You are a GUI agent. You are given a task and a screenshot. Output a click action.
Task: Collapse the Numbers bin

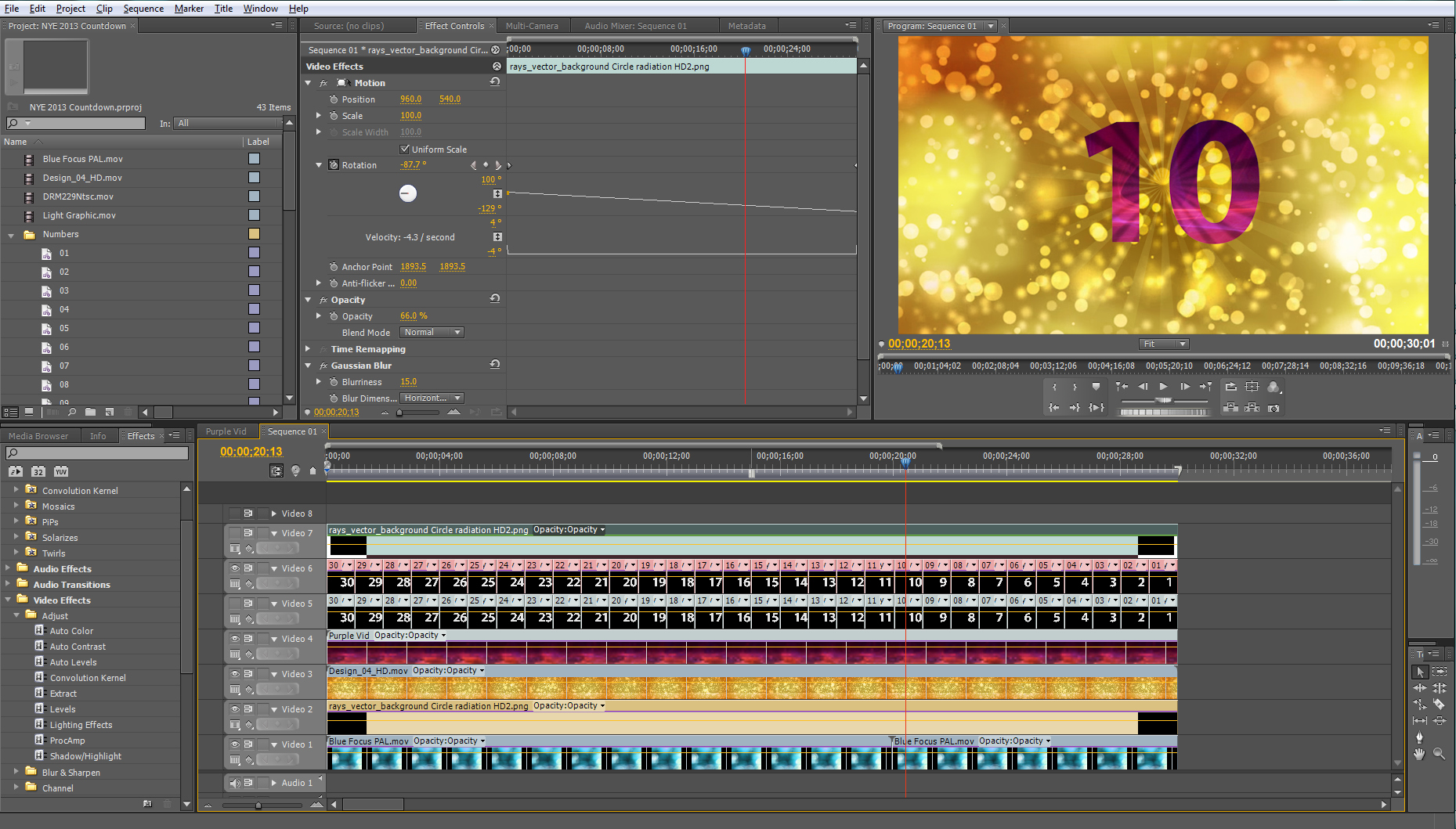click(11, 235)
